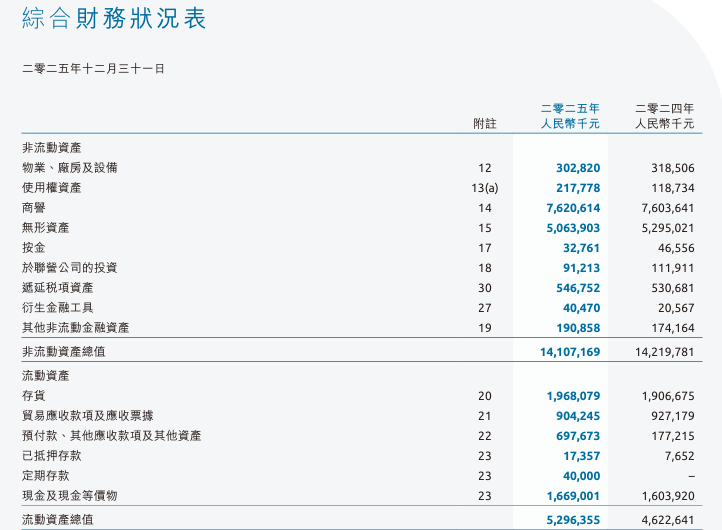Click the 附註 column header
722x530 pixels.
coord(484,123)
